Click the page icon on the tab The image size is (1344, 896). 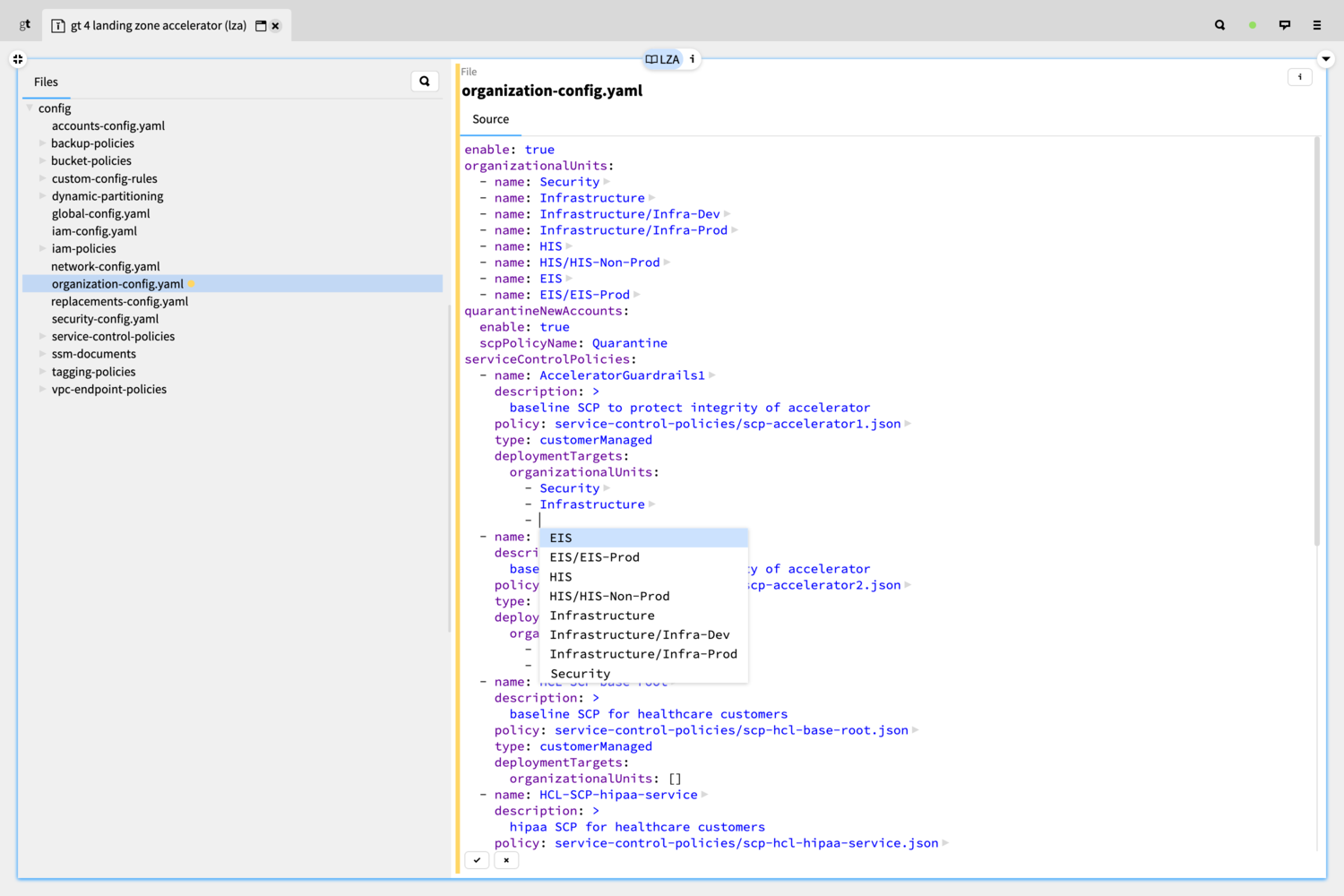pos(58,26)
